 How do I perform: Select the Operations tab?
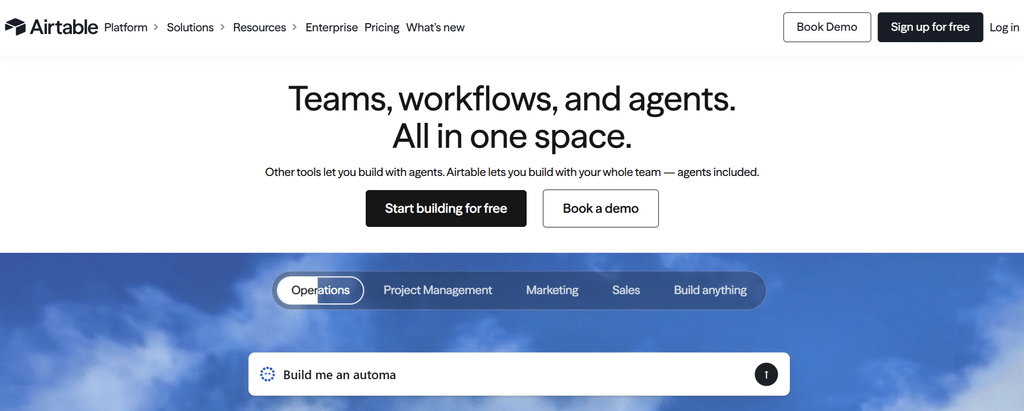pyautogui.click(x=320, y=290)
